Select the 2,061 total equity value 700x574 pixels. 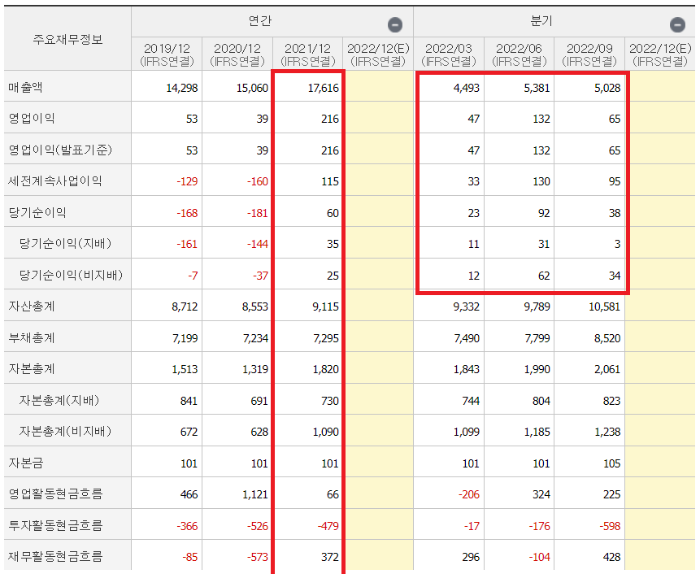[x=607, y=370]
